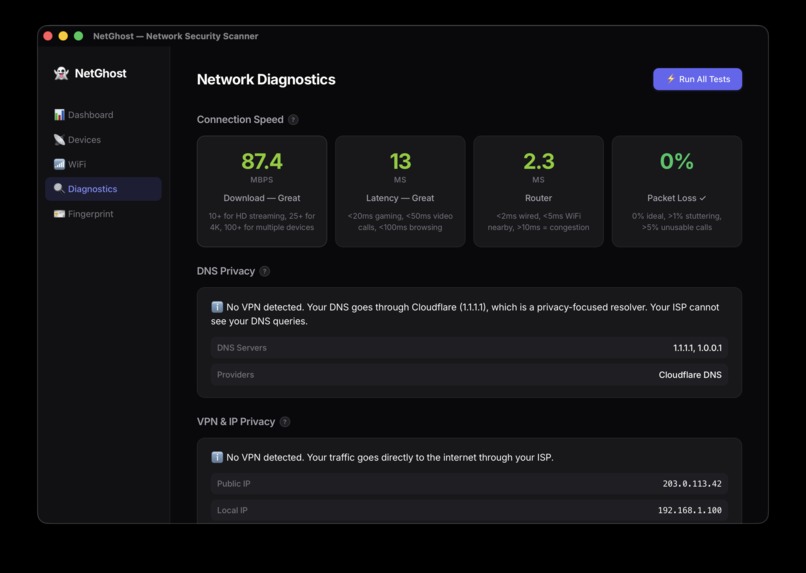806x573 pixels.
Task: Click local IP value 192.168.1.100
Action: pos(690,510)
